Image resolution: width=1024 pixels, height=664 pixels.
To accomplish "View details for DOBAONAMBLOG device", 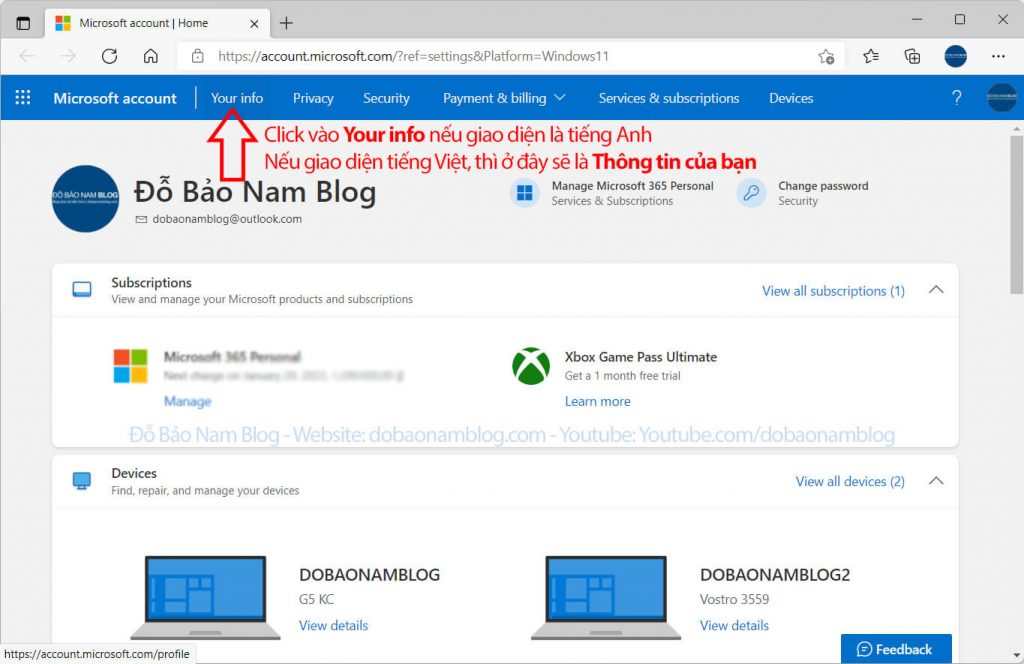I will click(x=333, y=625).
